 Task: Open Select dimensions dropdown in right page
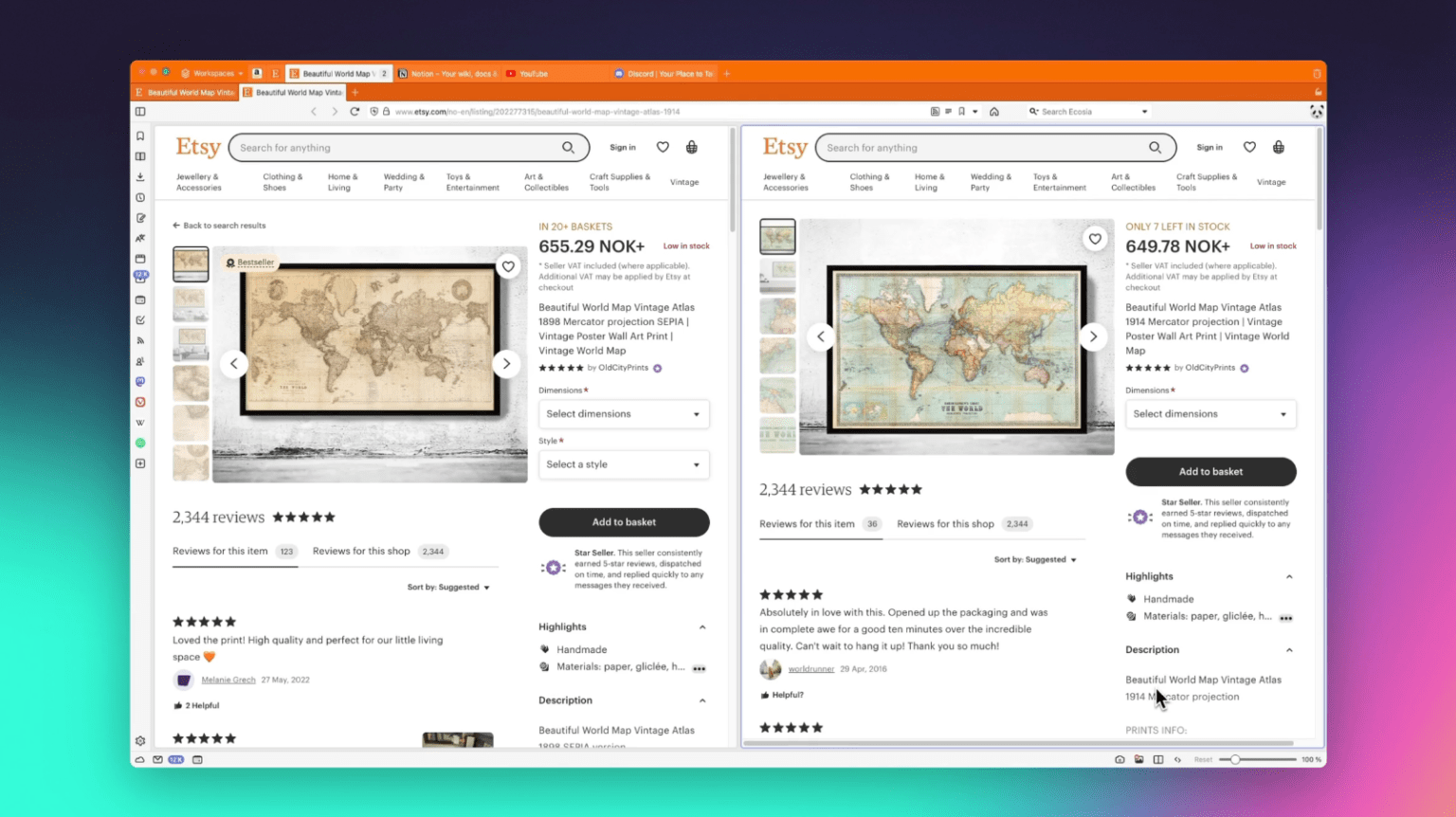(x=1210, y=414)
